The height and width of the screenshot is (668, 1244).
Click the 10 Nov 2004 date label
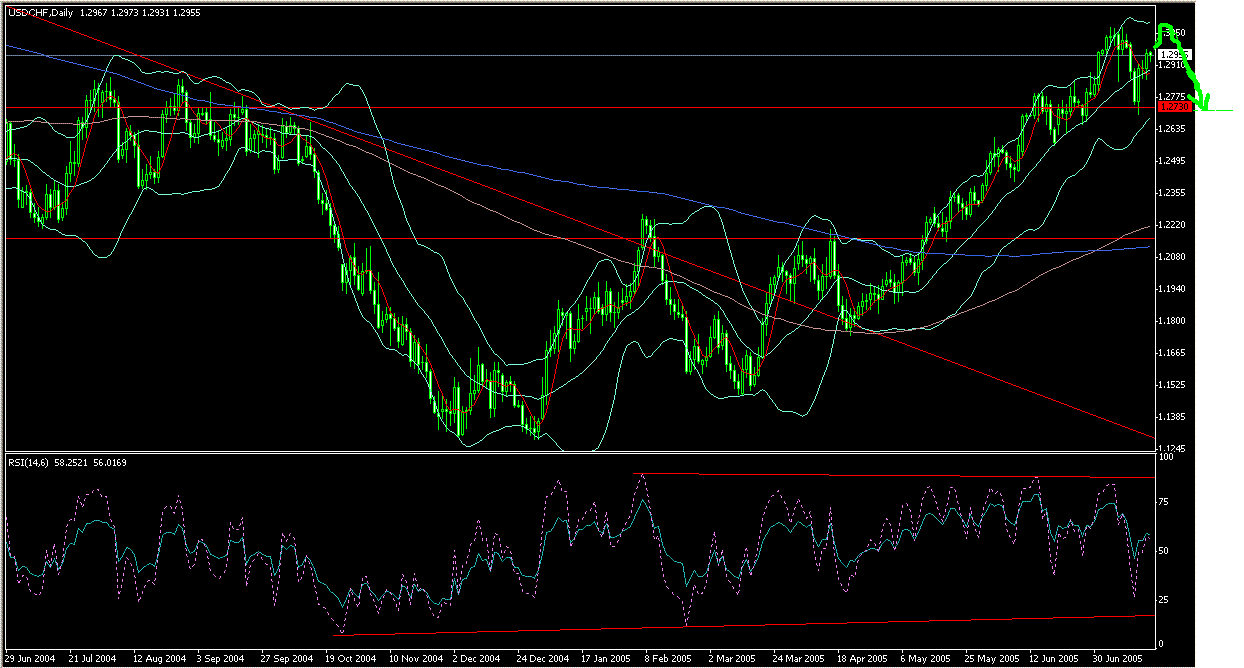tap(416, 660)
